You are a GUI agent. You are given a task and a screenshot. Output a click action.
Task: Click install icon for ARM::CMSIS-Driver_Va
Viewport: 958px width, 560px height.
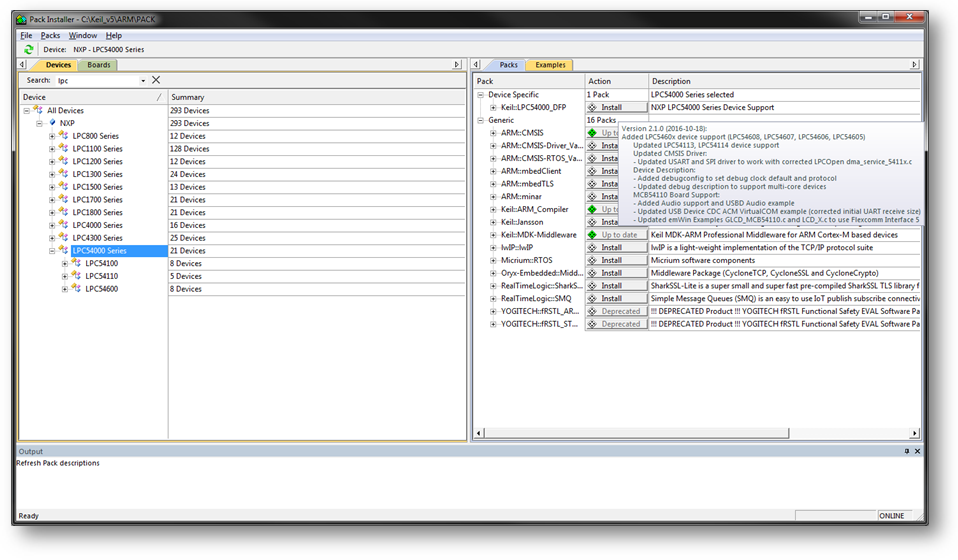(x=592, y=146)
